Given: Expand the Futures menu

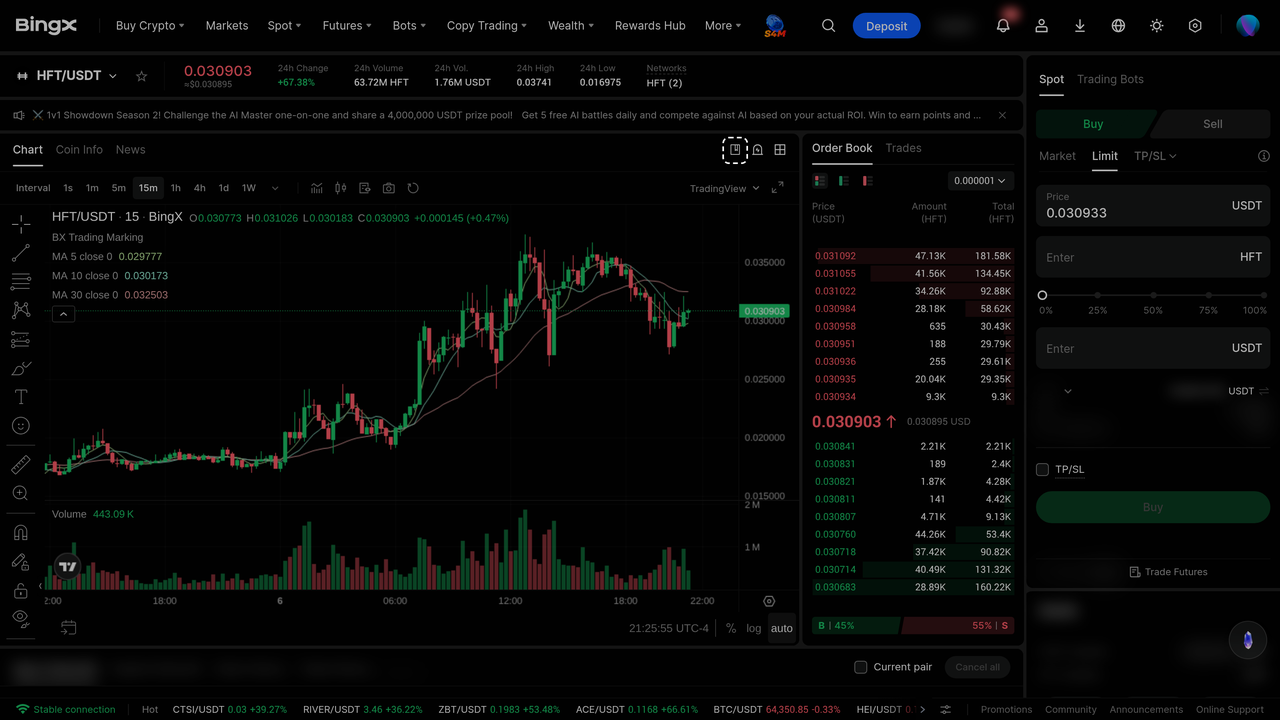Looking at the screenshot, I should (x=347, y=26).
